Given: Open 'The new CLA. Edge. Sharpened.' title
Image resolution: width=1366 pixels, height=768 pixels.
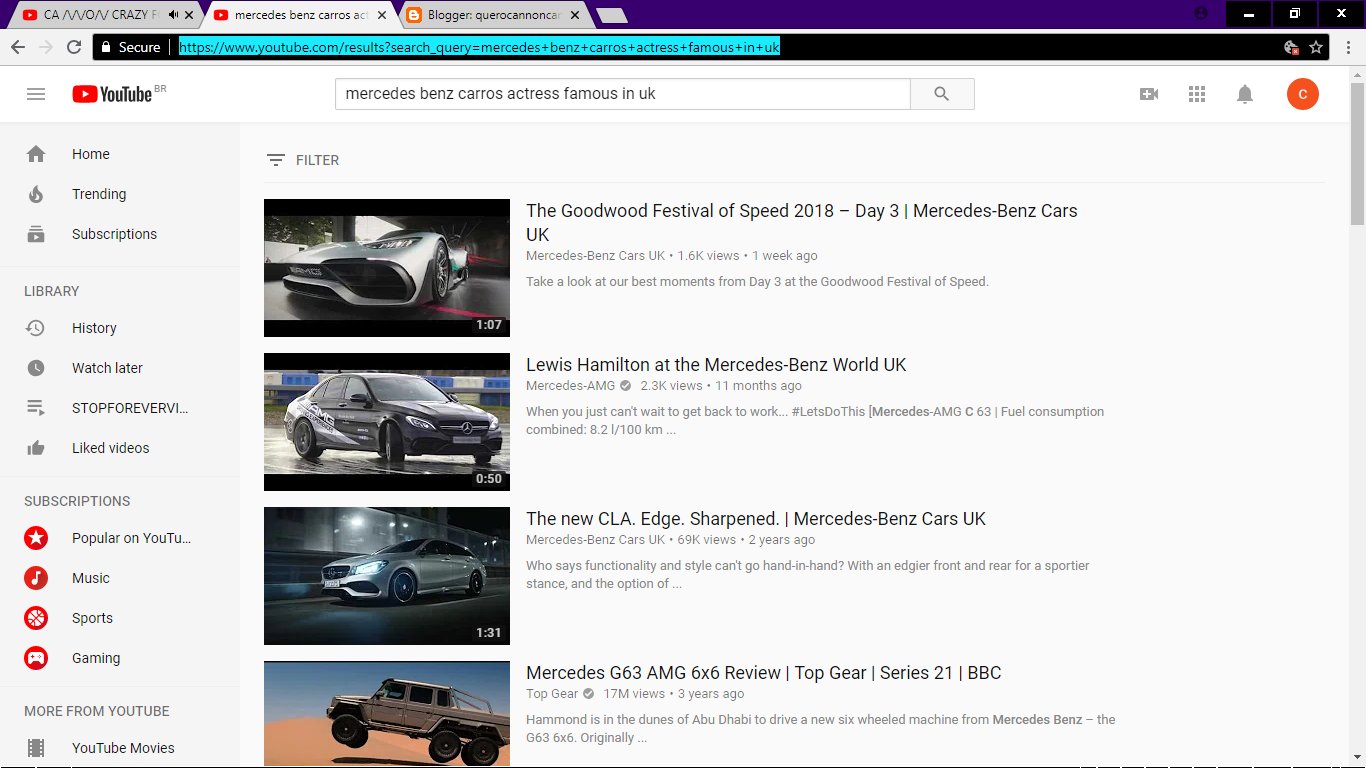Looking at the screenshot, I should click(756, 519).
